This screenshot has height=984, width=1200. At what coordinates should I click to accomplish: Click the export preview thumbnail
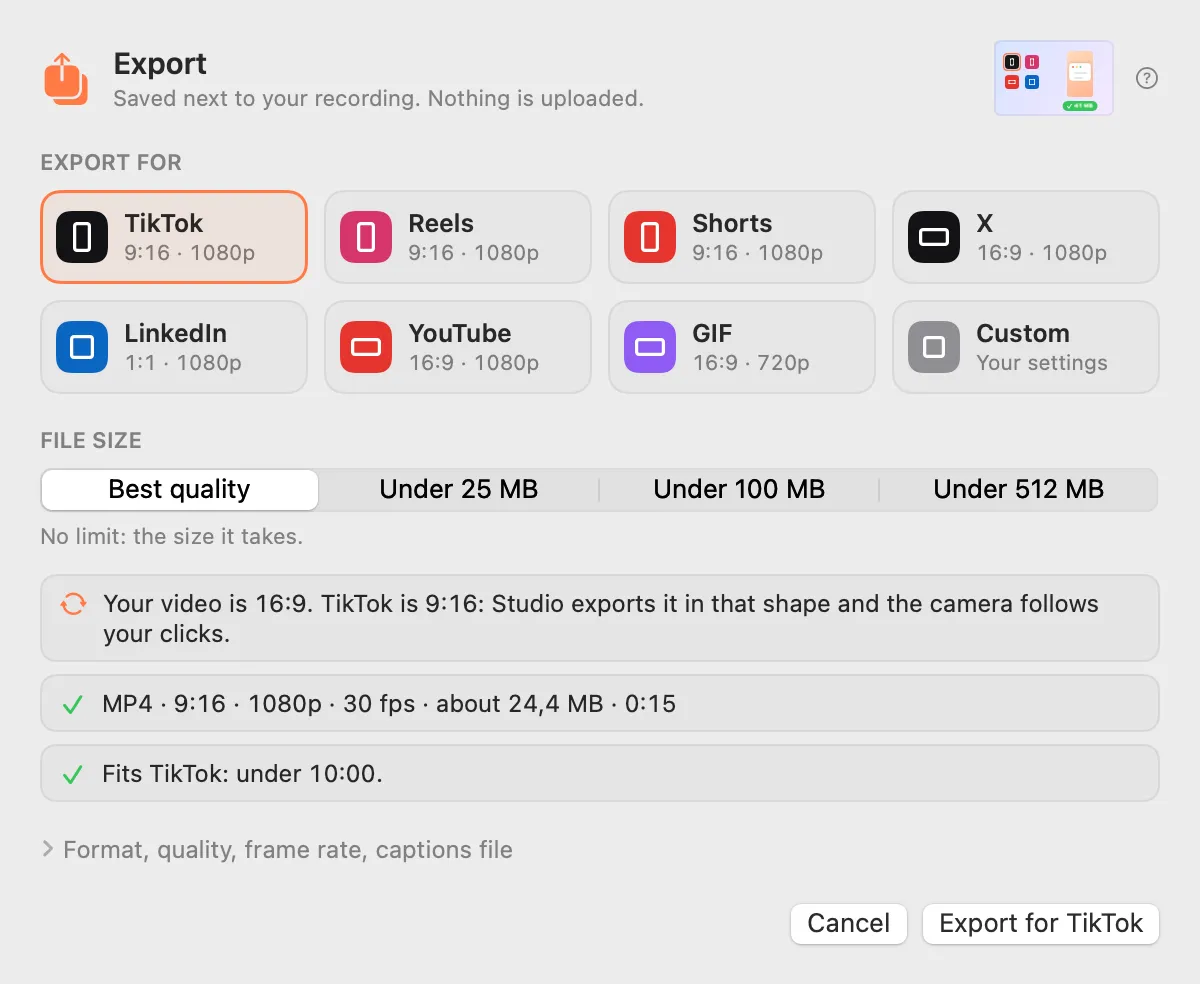(1054, 78)
